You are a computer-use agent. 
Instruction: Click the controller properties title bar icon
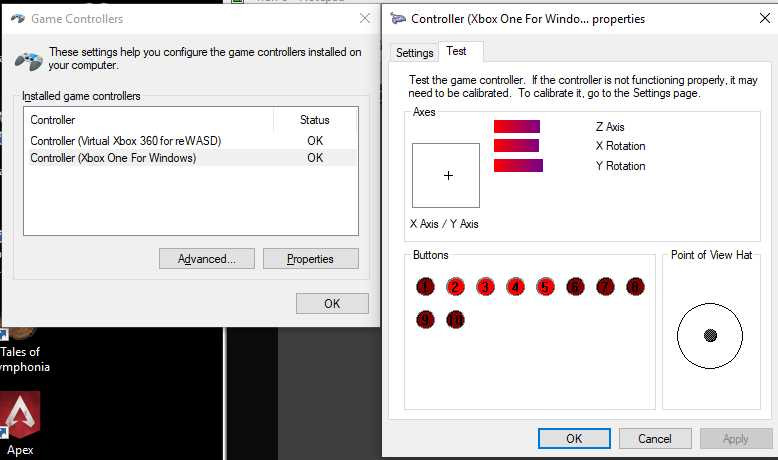[x=398, y=19]
